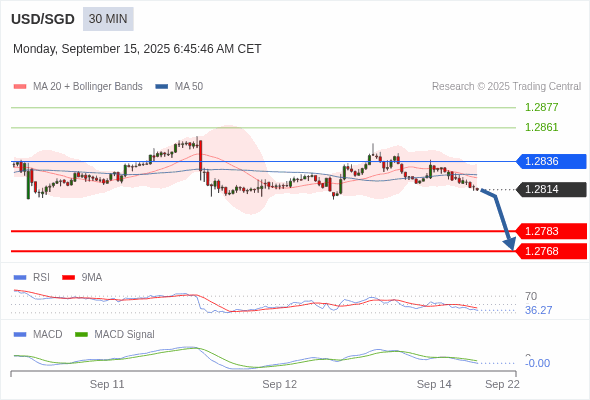Toggle the MACD legend entry

tap(38, 334)
